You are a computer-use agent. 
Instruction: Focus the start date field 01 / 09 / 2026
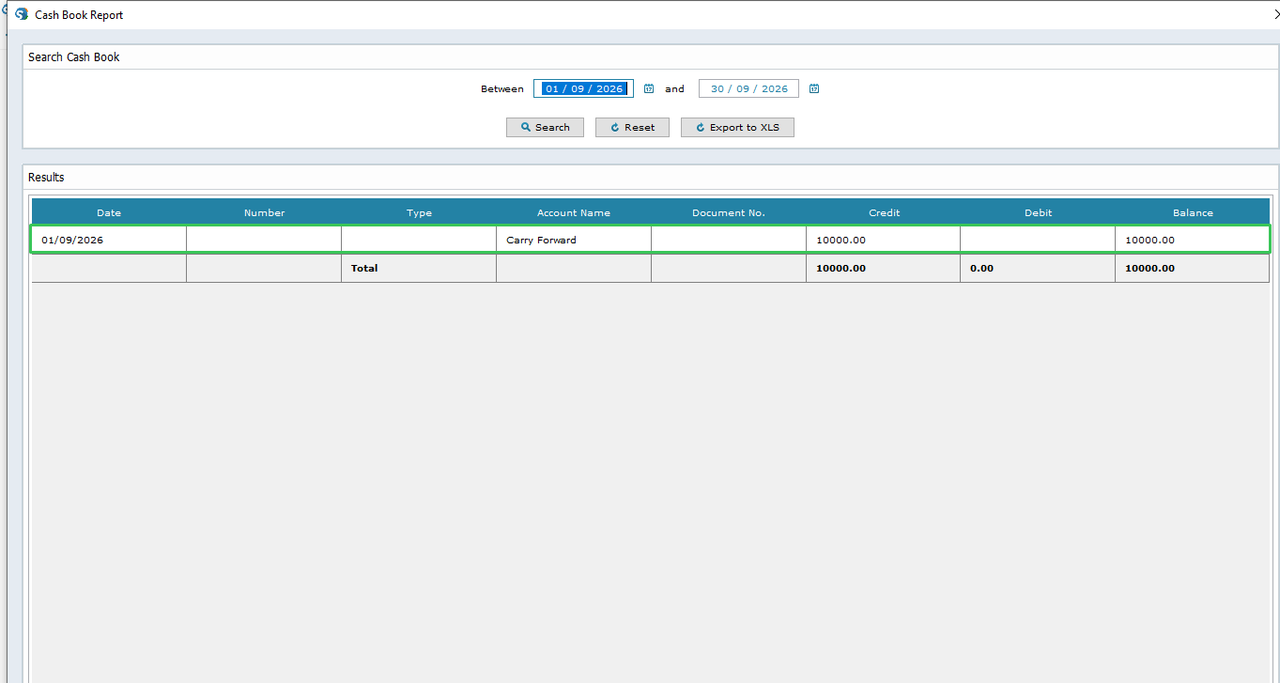pos(584,89)
